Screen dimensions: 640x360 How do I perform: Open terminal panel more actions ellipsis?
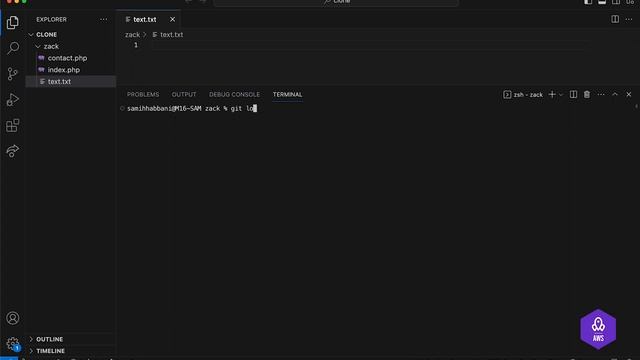601,95
